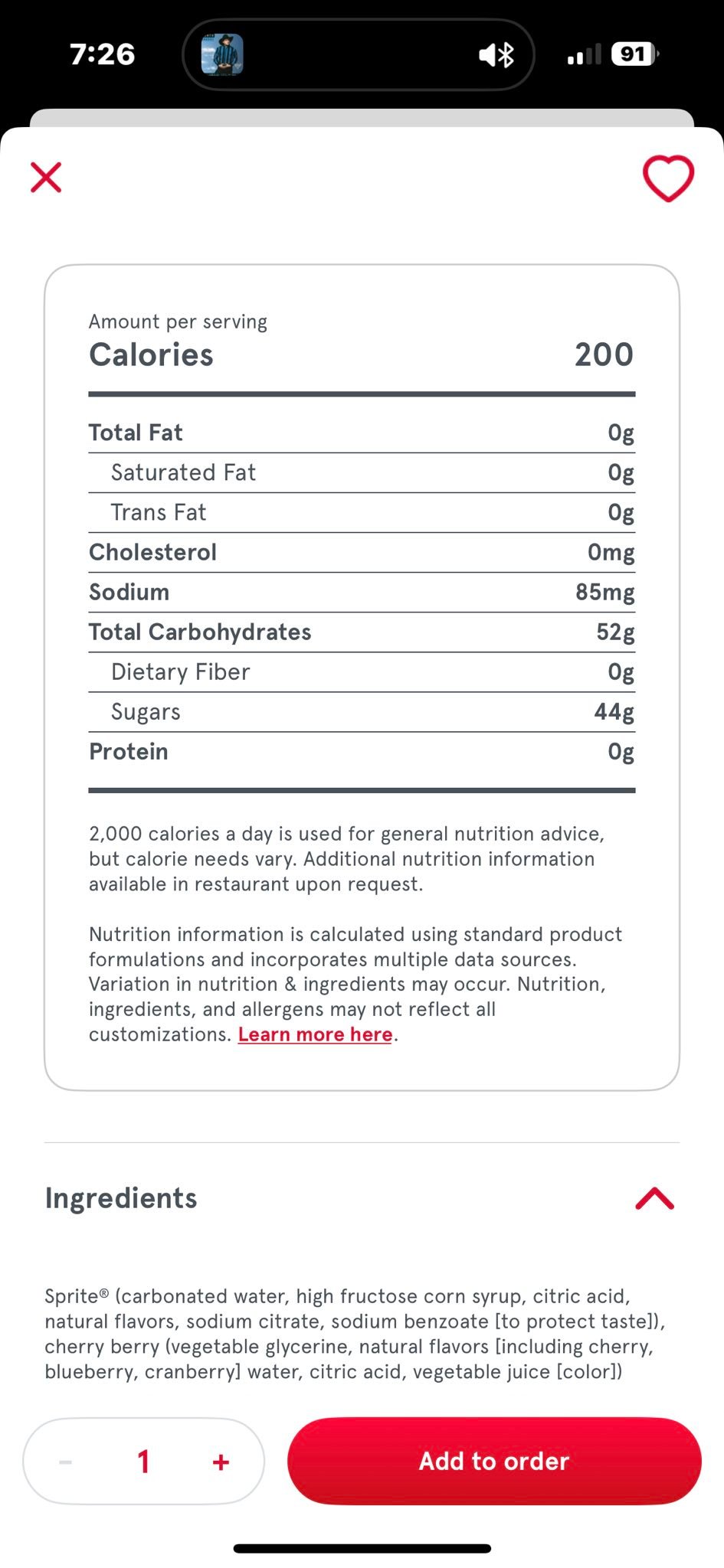Tap the Total Carbohydrates 52g row
The image size is (724, 1568).
point(362,632)
